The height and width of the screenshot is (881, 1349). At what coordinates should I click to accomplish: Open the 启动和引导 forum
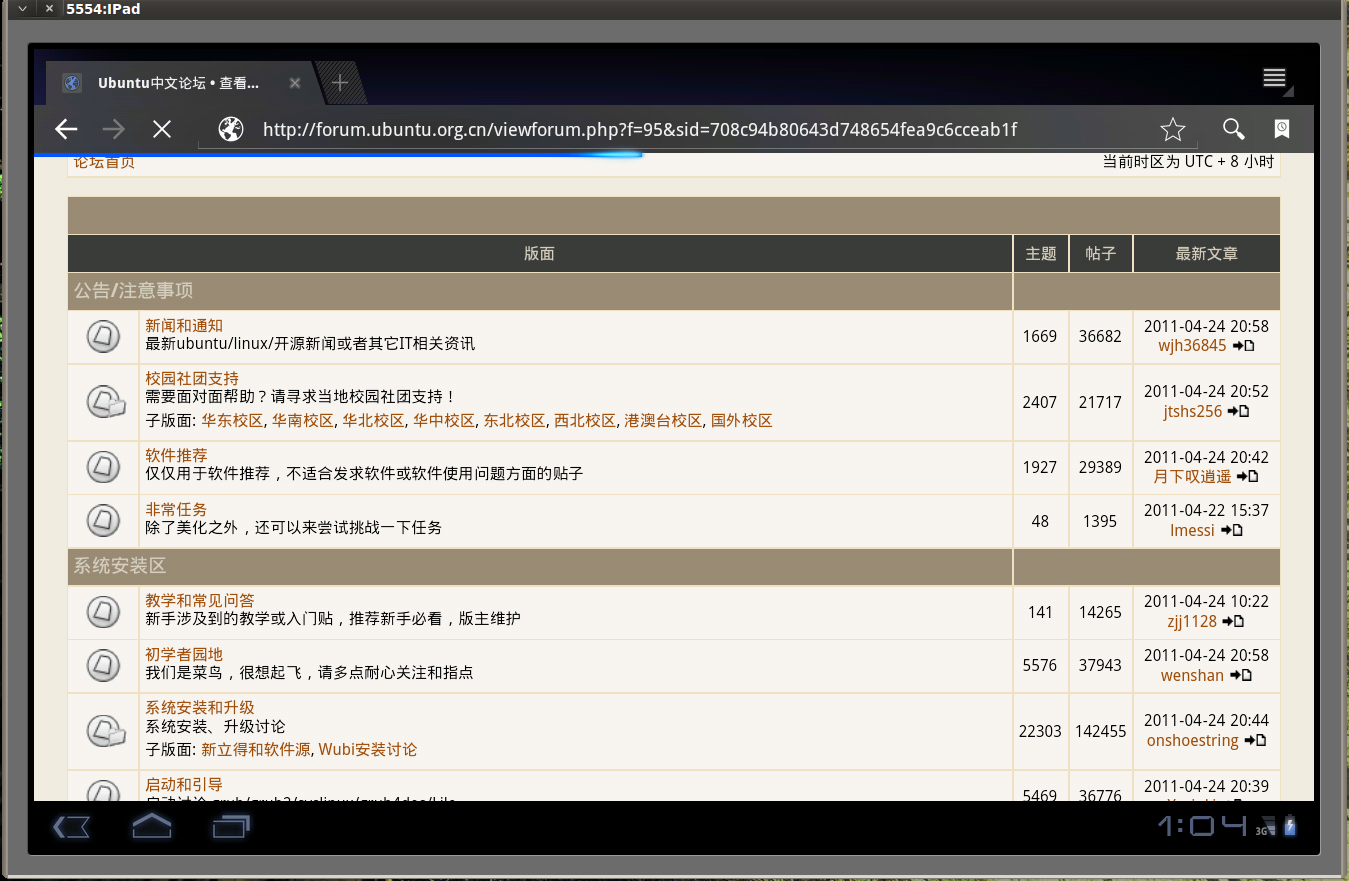pos(184,784)
